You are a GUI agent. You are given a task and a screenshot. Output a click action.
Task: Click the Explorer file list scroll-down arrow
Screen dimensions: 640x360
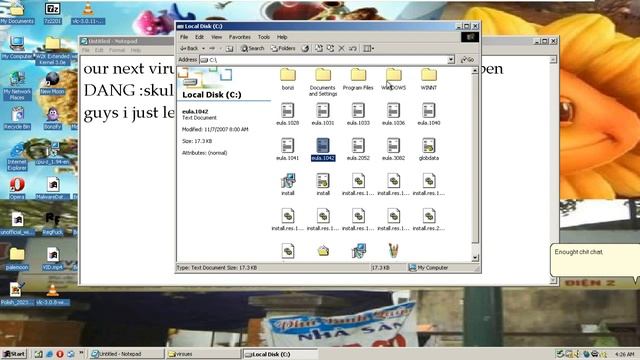click(x=475, y=258)
